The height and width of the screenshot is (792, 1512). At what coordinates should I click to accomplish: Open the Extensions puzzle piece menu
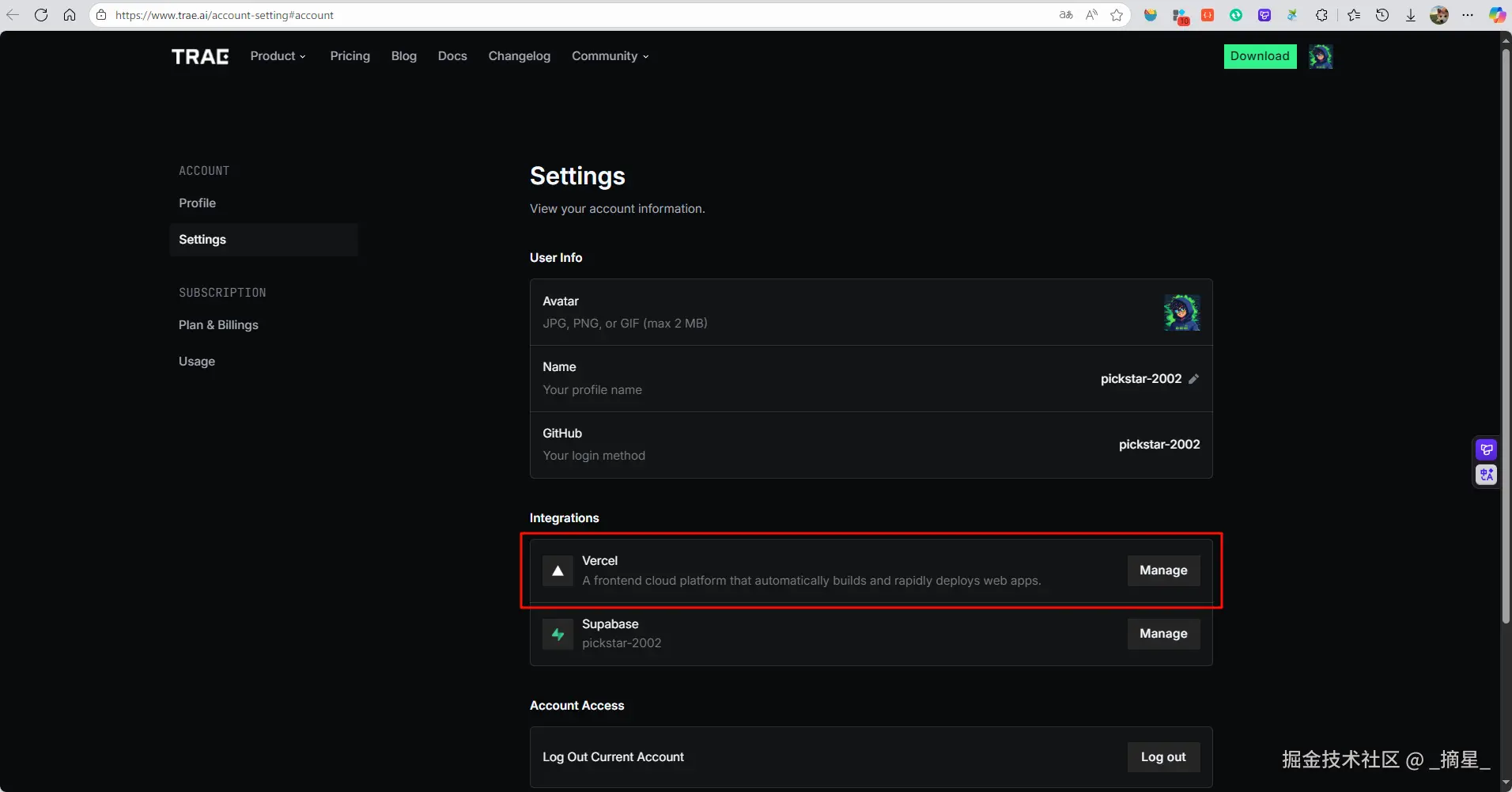click(x=1321, y=15)
